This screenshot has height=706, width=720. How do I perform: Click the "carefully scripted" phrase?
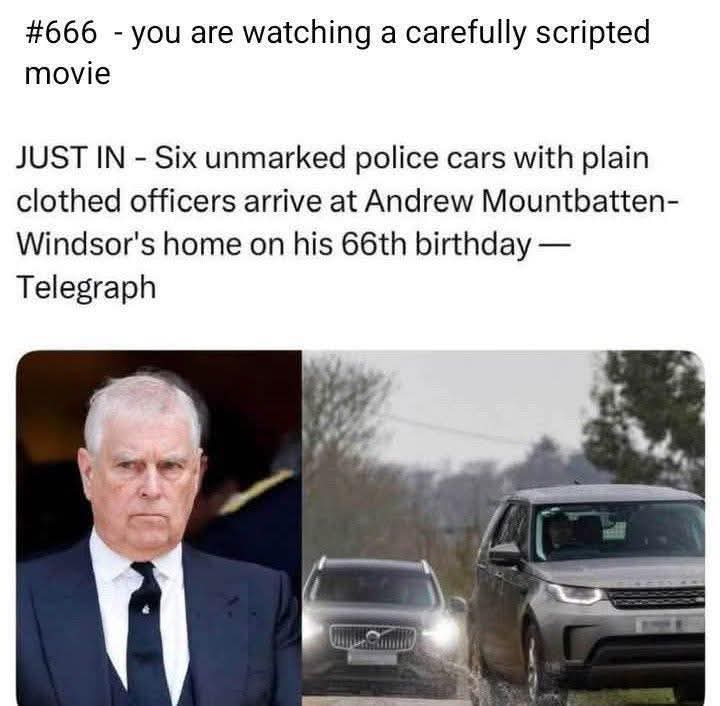coord(528,33)
